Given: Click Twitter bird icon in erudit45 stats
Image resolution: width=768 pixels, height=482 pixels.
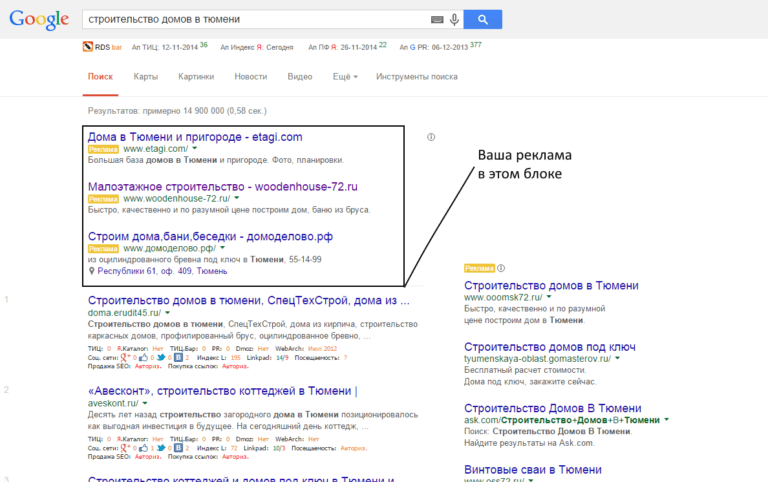Looking at the screenshot, I should click(161, 358).
